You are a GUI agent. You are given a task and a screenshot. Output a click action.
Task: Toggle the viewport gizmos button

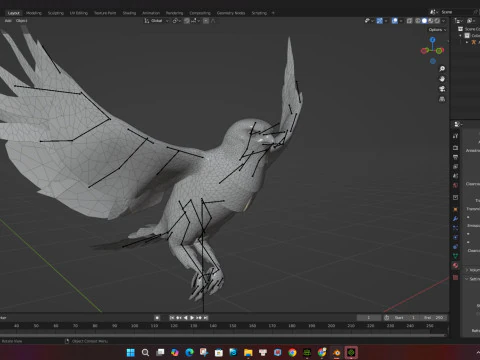380,21
